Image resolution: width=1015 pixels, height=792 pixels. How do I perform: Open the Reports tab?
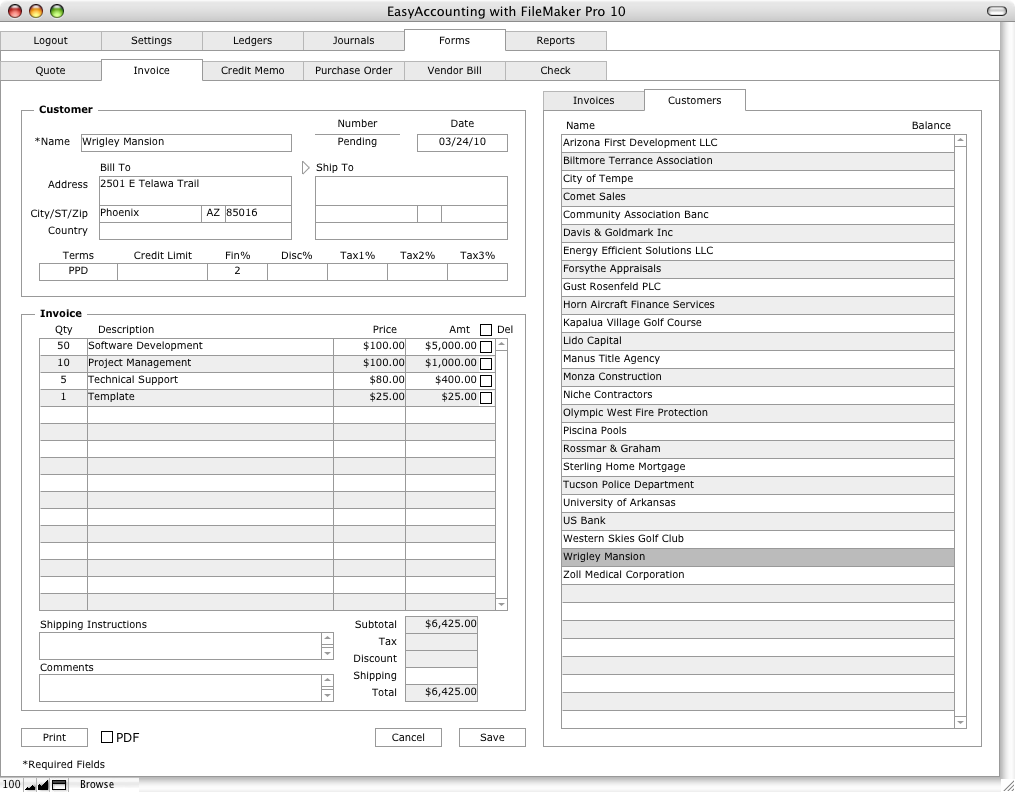[555, 40]
